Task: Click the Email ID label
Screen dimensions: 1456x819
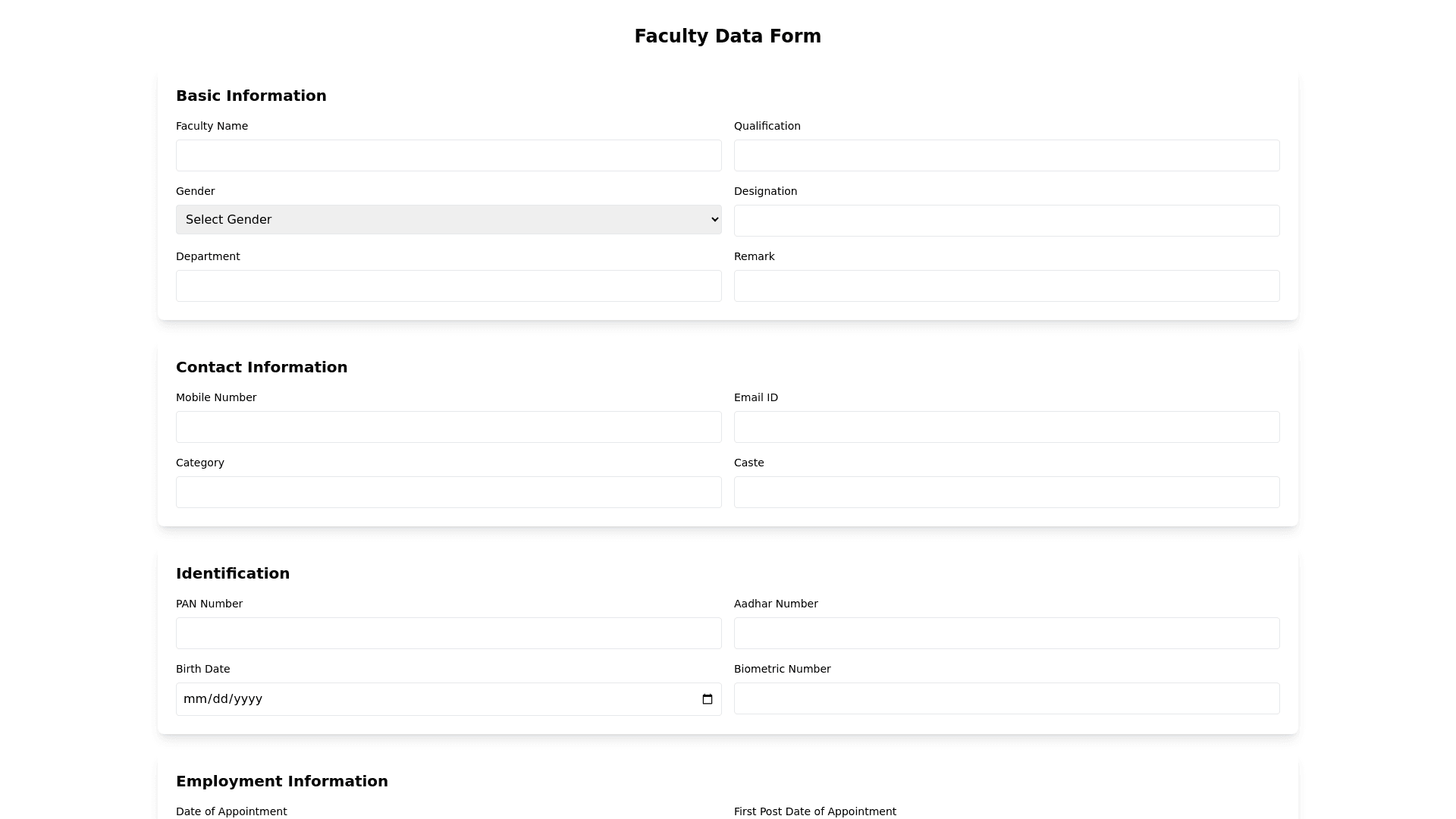Action: click(x=755, y=397)
